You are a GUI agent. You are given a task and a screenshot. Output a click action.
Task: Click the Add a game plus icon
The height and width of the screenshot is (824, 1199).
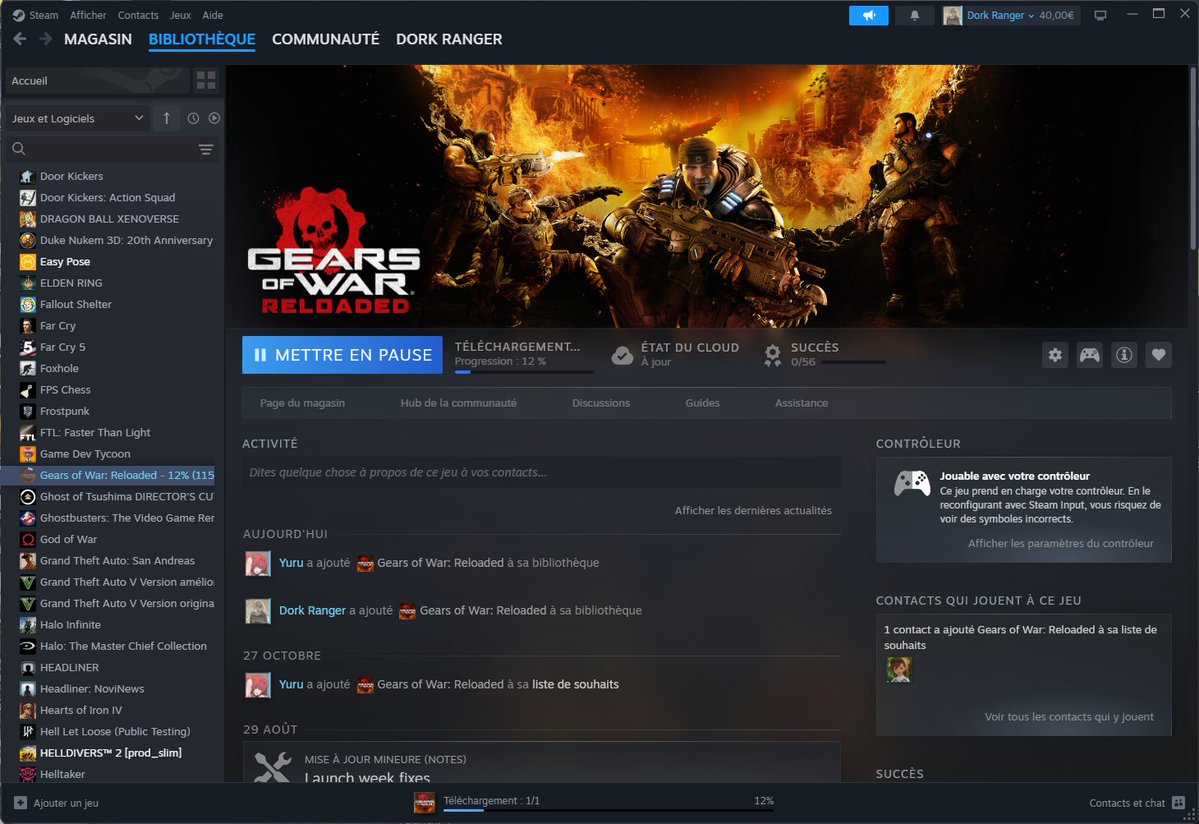pos(21,803)
